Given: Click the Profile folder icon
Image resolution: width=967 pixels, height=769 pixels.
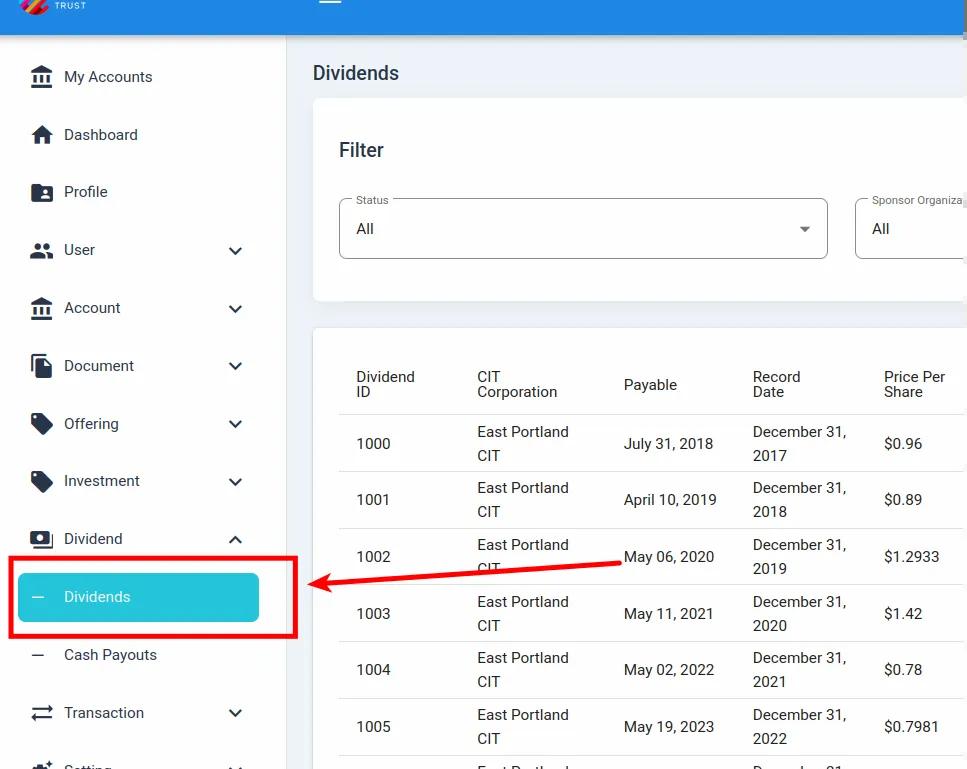Looking at the screenshot, I should pos(42,193).
